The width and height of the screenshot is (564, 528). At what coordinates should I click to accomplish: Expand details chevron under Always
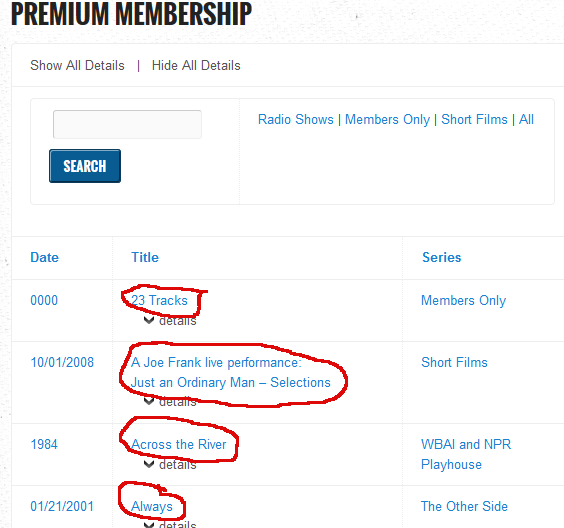tap(149, 525)
